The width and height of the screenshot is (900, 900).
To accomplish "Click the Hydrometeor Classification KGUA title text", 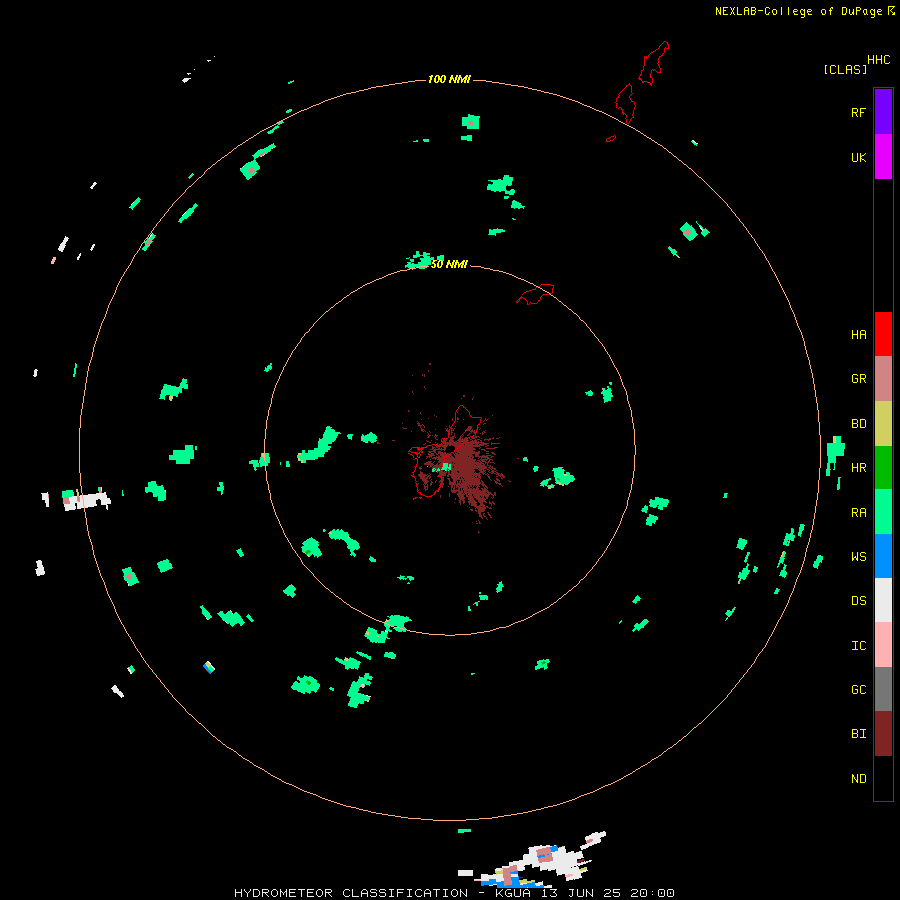I will click(454, 893).
